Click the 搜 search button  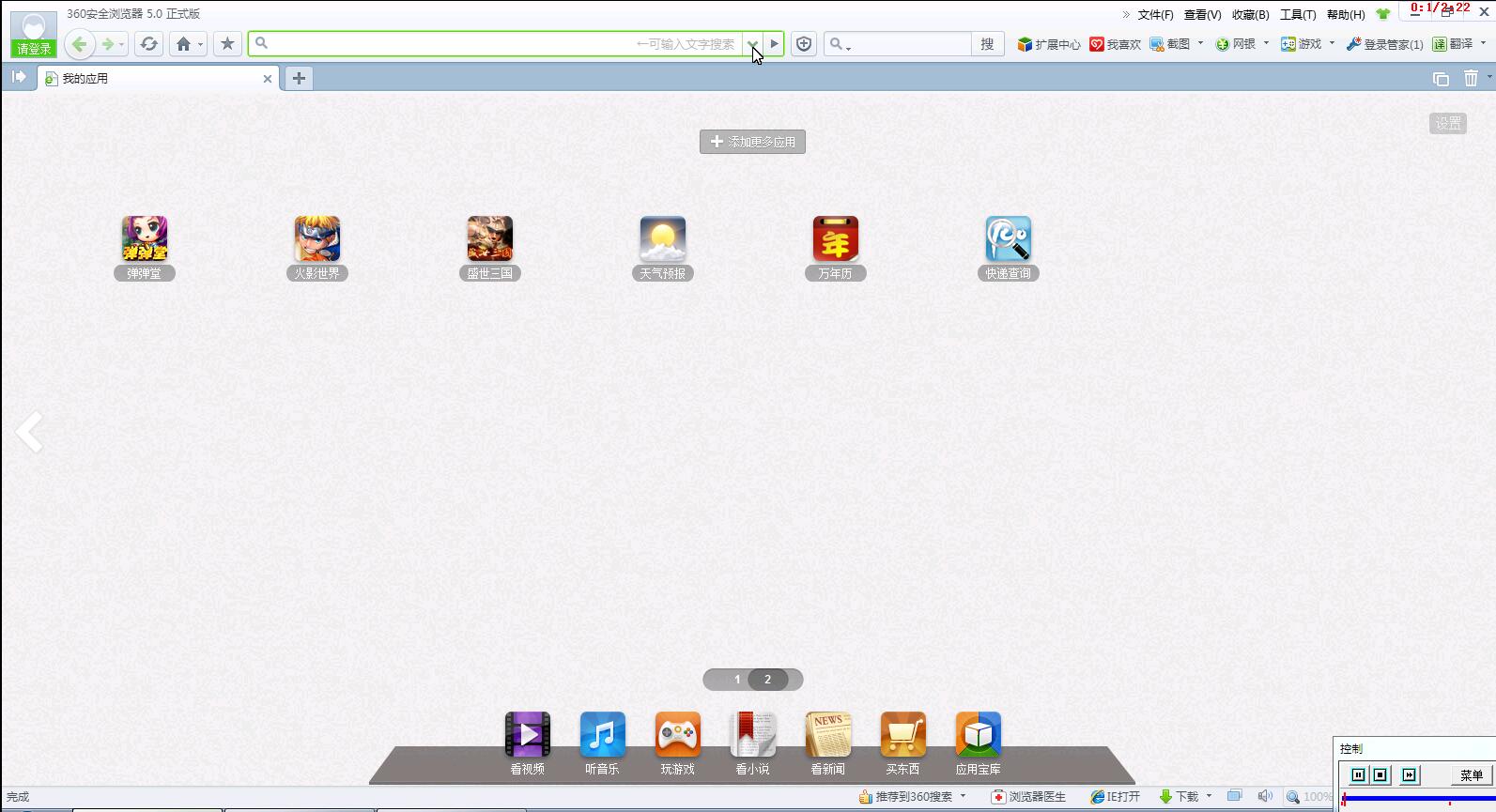(987, 44)
